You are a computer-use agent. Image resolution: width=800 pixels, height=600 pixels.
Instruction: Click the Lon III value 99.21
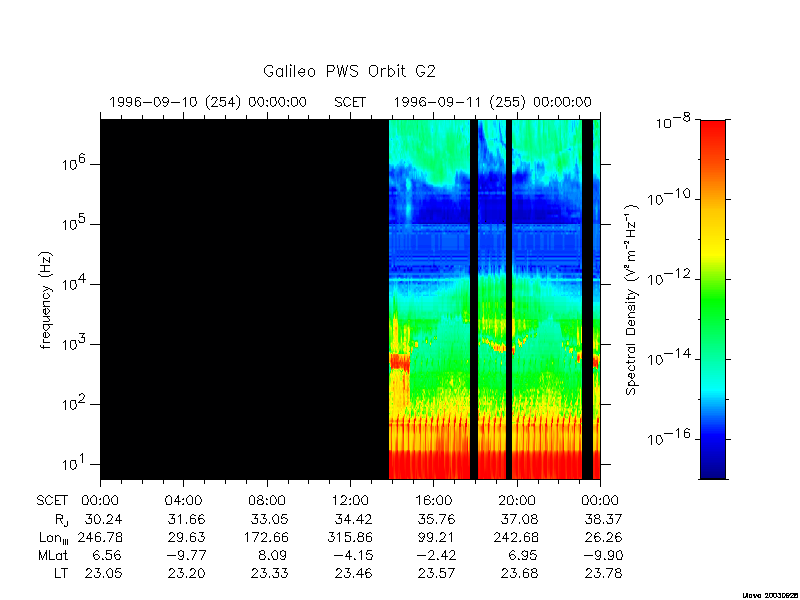coord(437,537)
